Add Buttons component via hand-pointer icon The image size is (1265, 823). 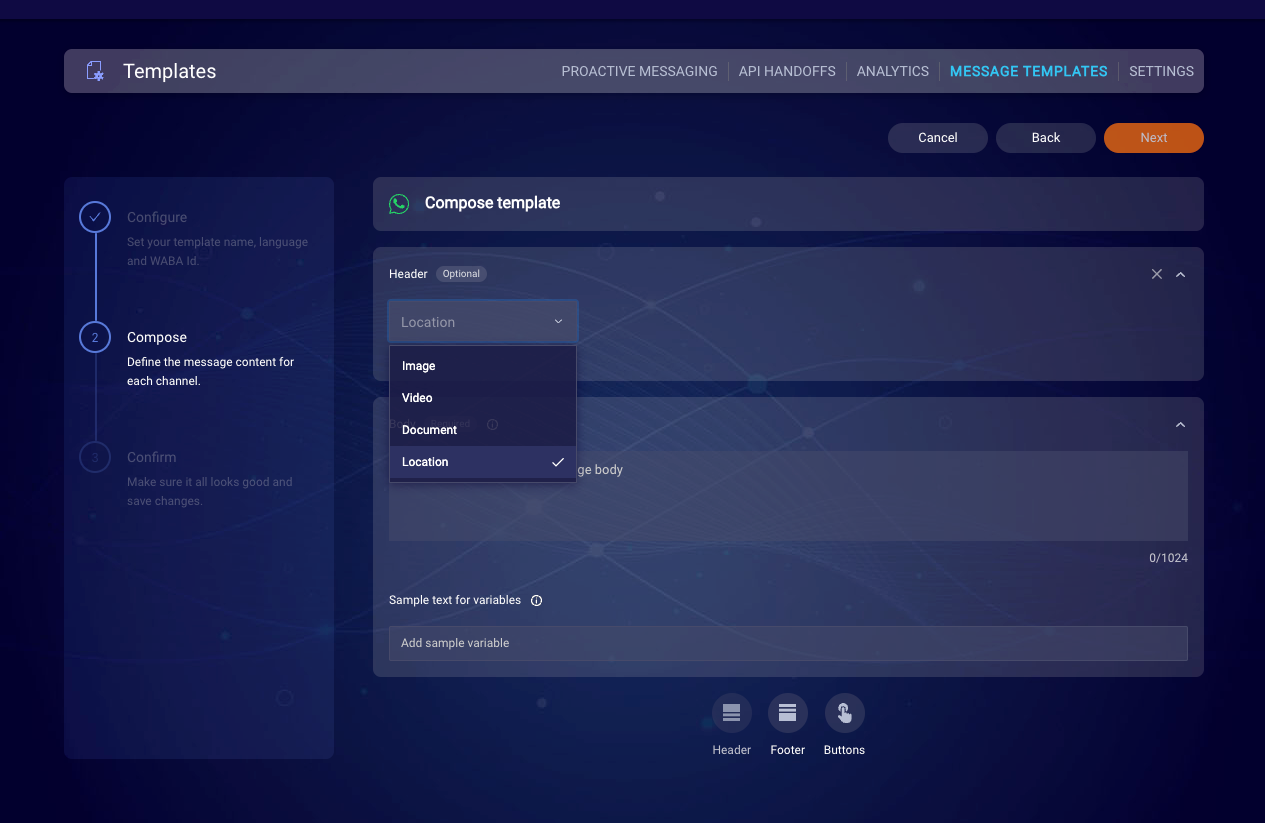click(844, 713)
